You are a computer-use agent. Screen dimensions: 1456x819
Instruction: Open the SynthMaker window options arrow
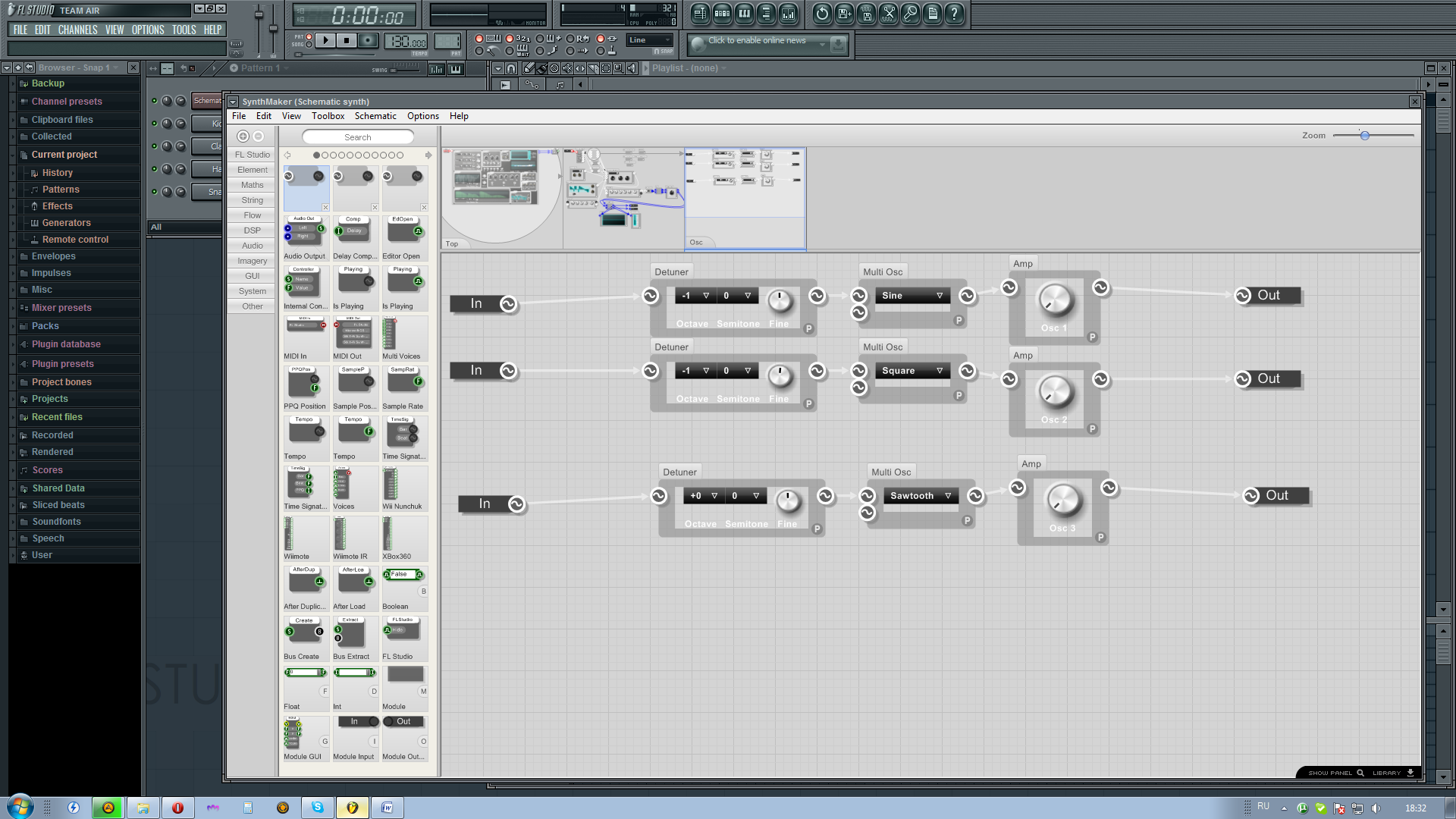[x=233, y=102]
